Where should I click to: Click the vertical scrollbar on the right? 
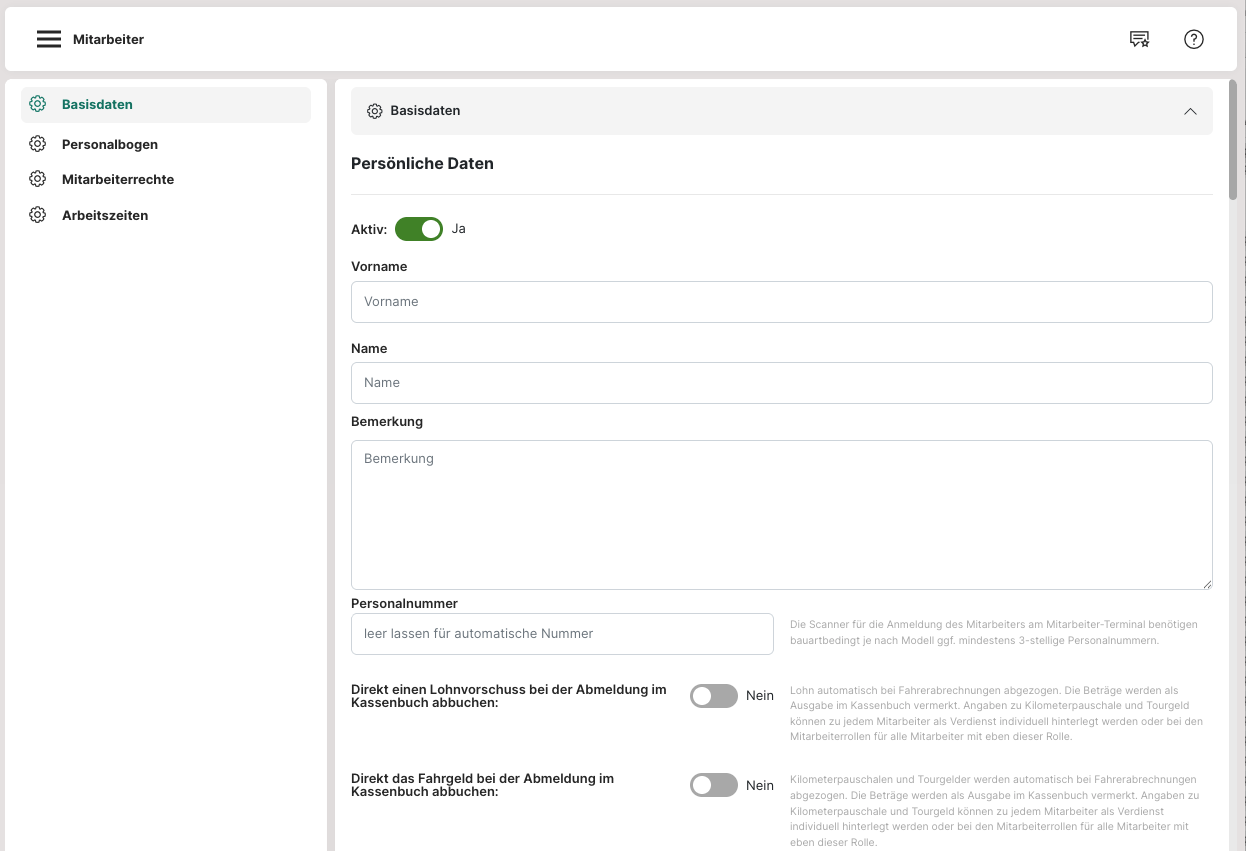tap(1233, 140)
